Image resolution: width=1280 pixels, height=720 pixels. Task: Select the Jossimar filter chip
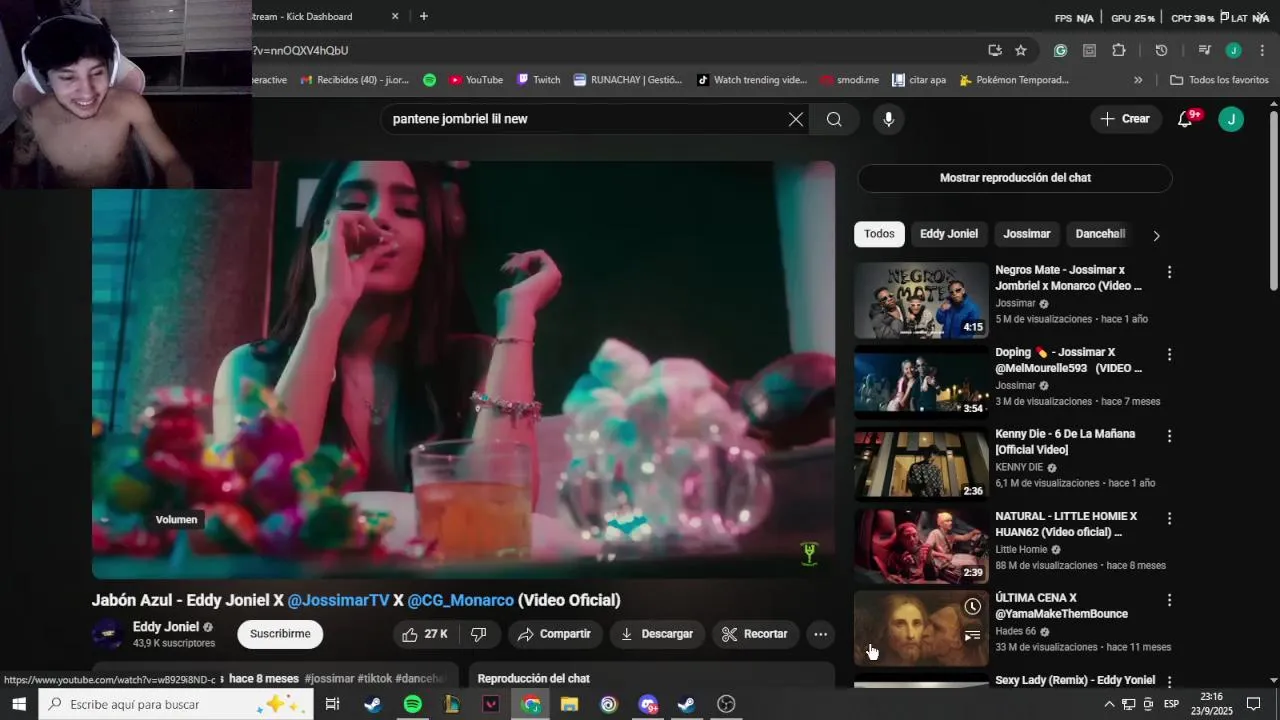[x=1027, y=234]
